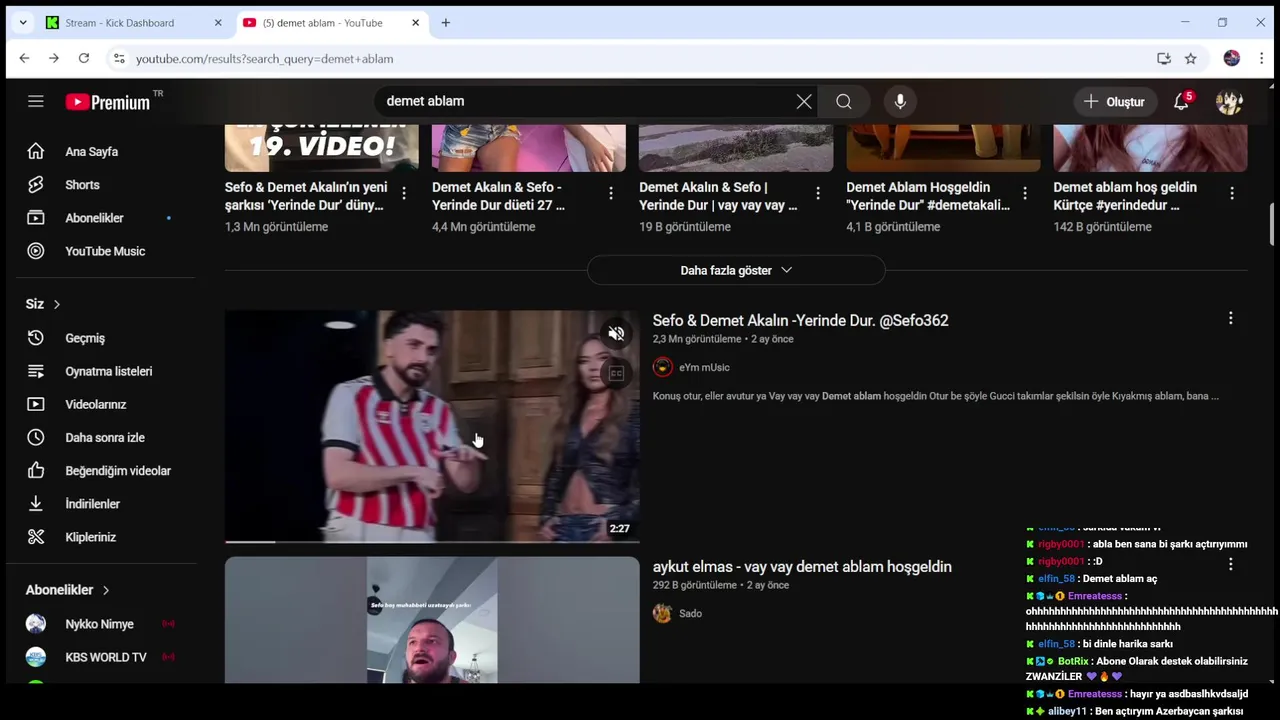1280x720 pixels.
Task: Seek in preview progress bar
Action: point(432,541)
